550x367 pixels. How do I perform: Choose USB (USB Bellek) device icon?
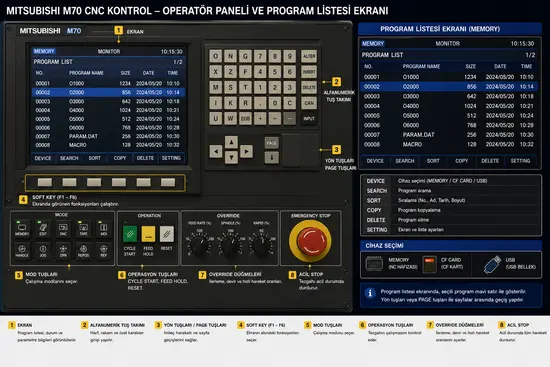point(492,264)
